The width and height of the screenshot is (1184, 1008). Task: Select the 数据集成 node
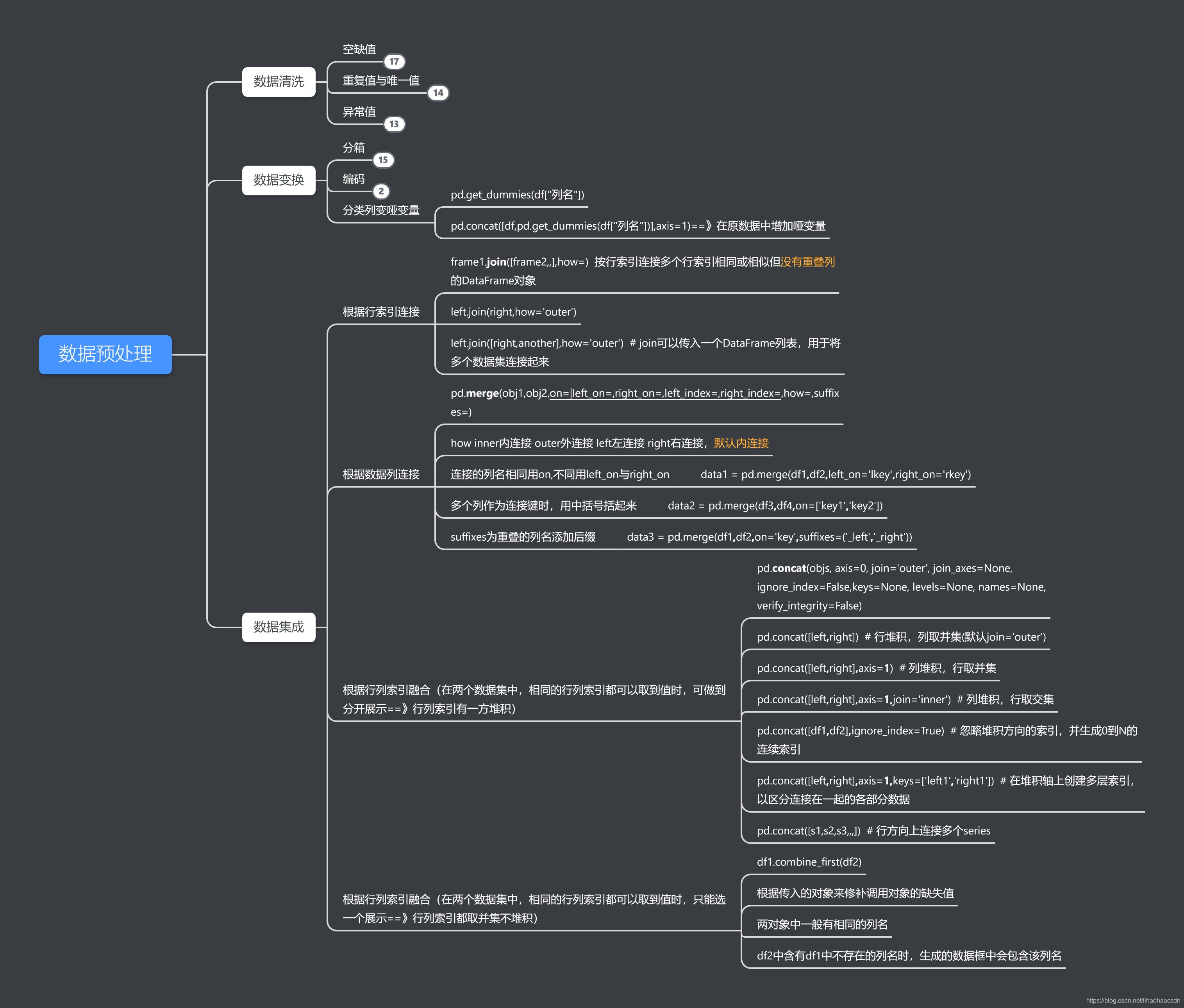278,627
